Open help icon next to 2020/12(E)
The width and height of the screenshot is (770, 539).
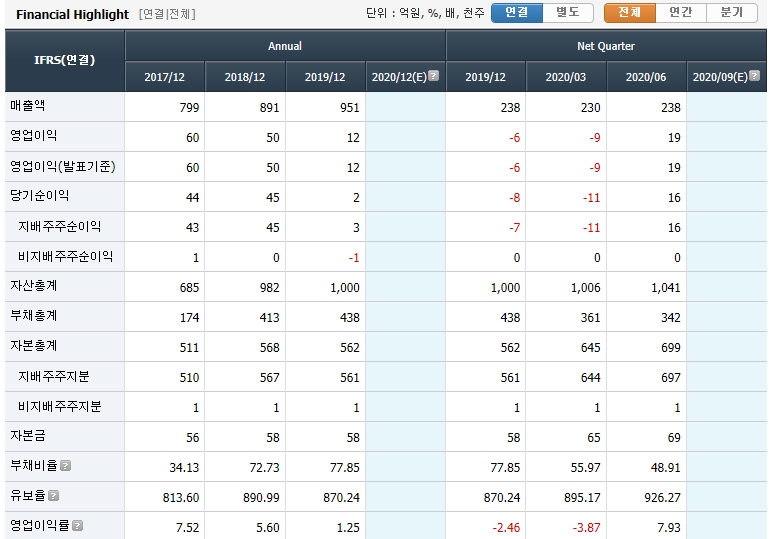[433, 76]
